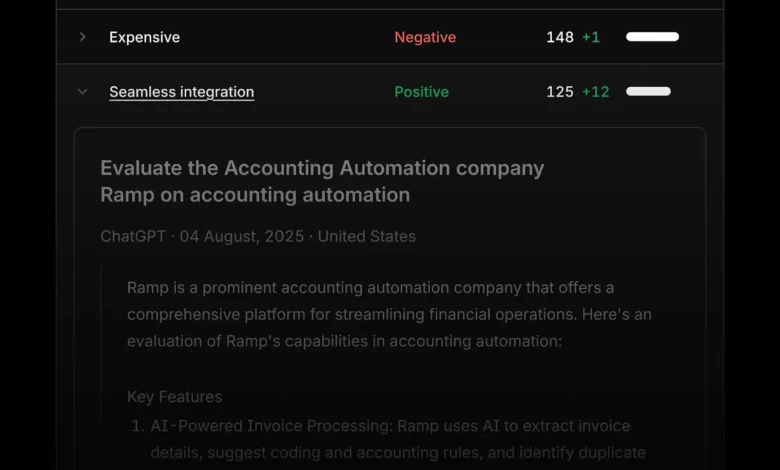This screenshot has height=470, width=780.
Task: Click the Ramp is a prominent paragraph
Action: pyautogui.click(x=388, y=314)
